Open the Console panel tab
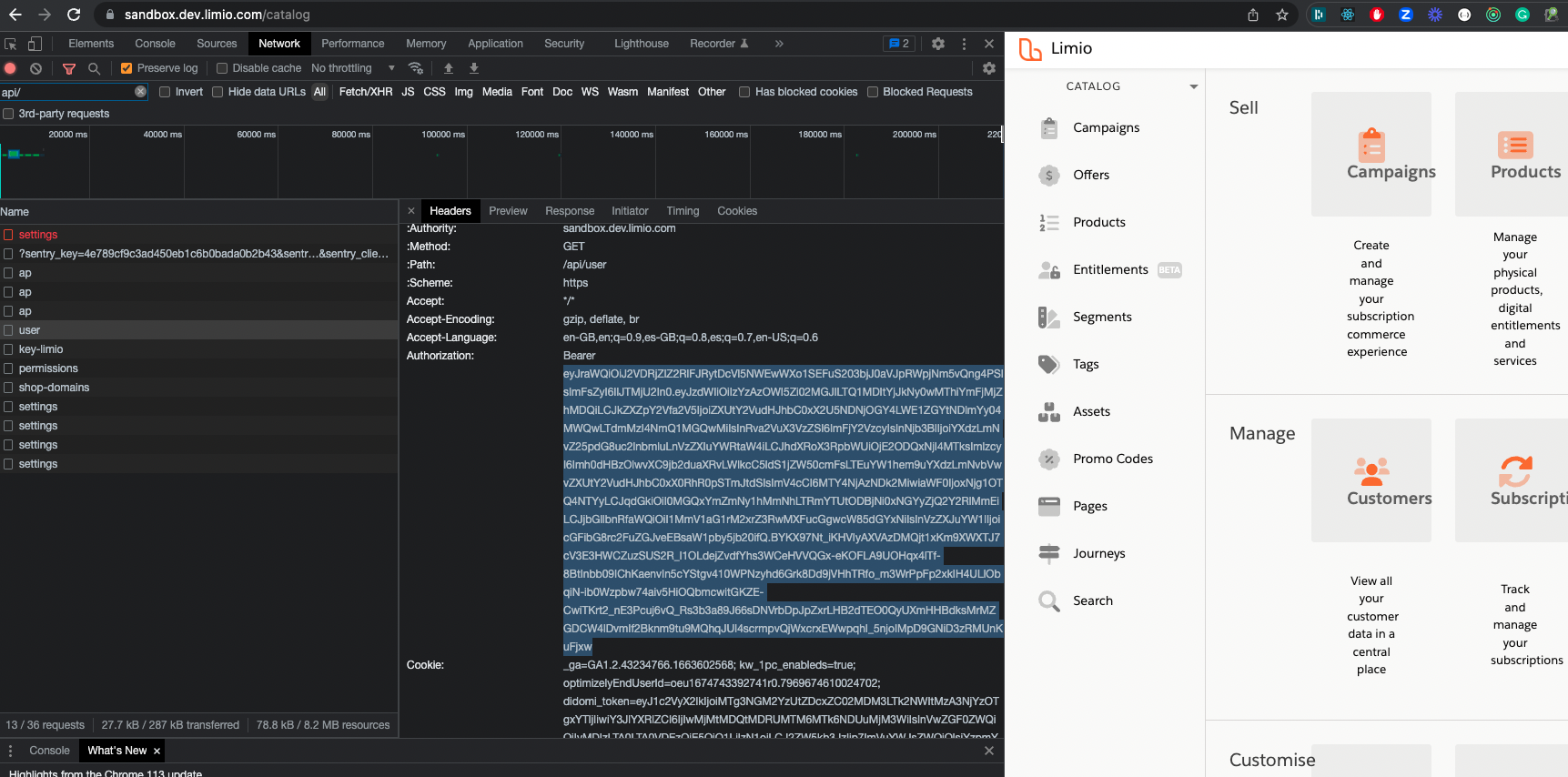 [x=155, y=44]
